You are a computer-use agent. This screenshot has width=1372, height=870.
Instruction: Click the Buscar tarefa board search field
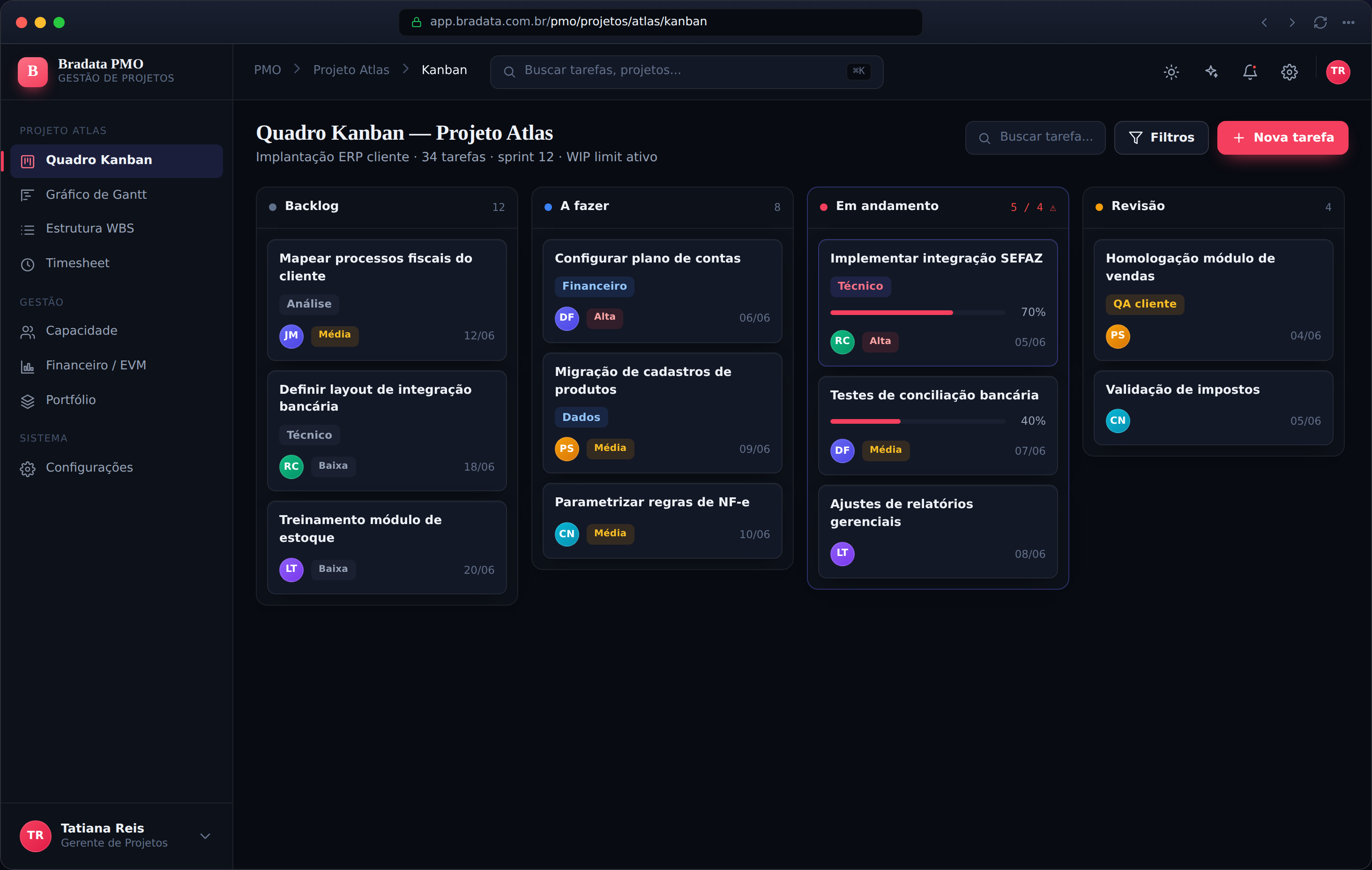point(1035,137)
